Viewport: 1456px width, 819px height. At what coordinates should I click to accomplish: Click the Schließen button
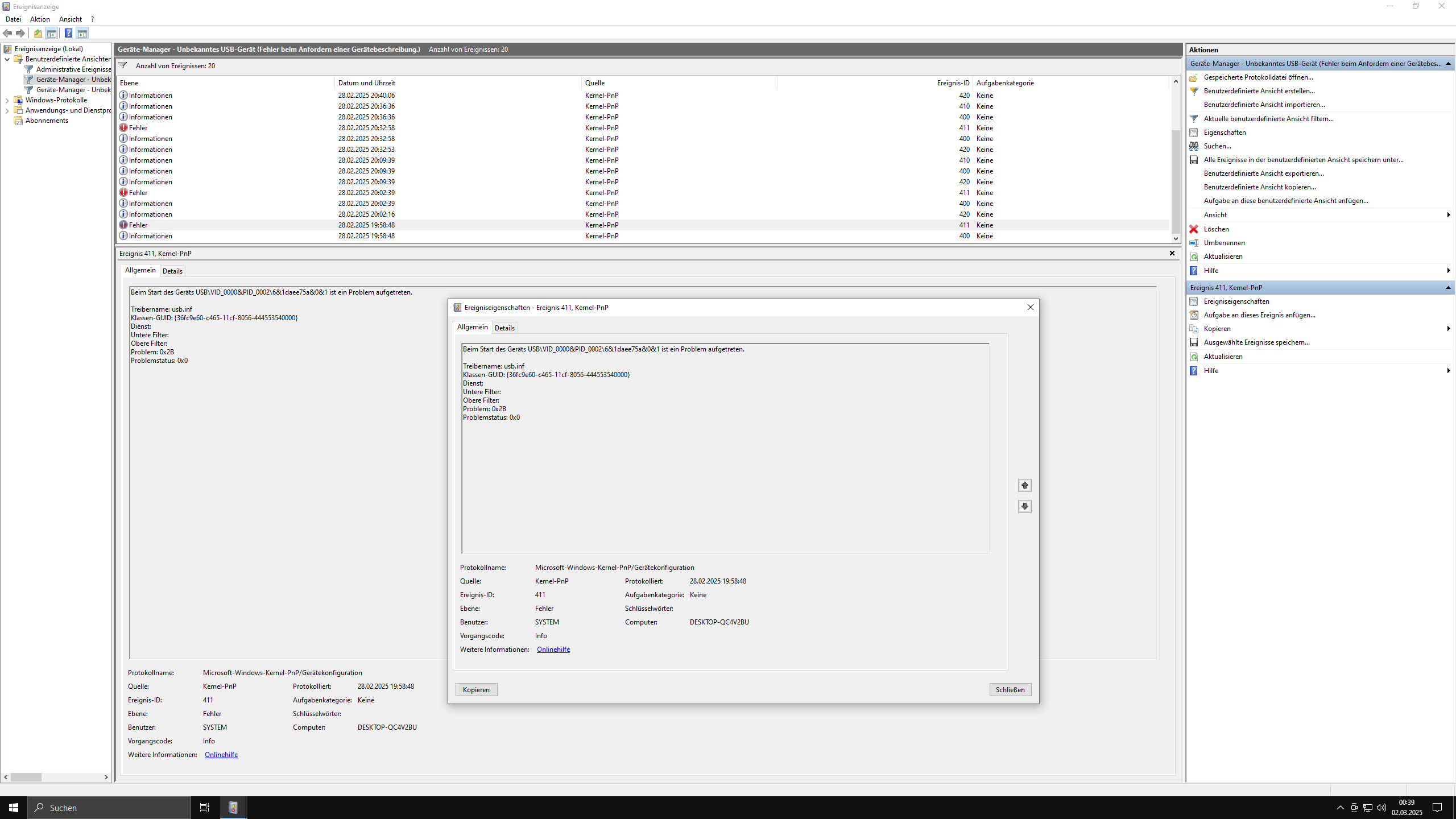click(1010, 690)
